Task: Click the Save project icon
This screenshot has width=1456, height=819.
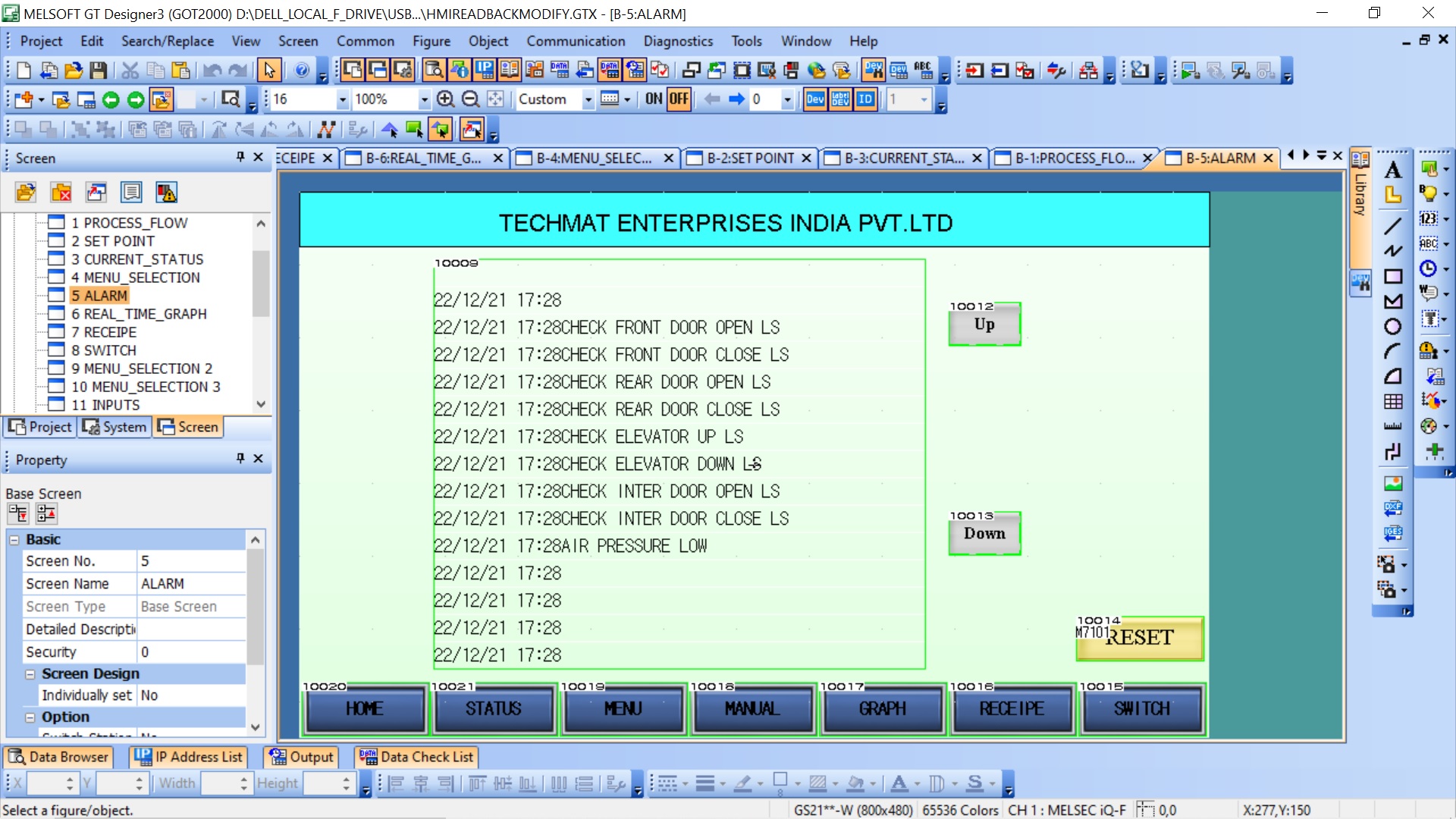Action: point(98,71)
